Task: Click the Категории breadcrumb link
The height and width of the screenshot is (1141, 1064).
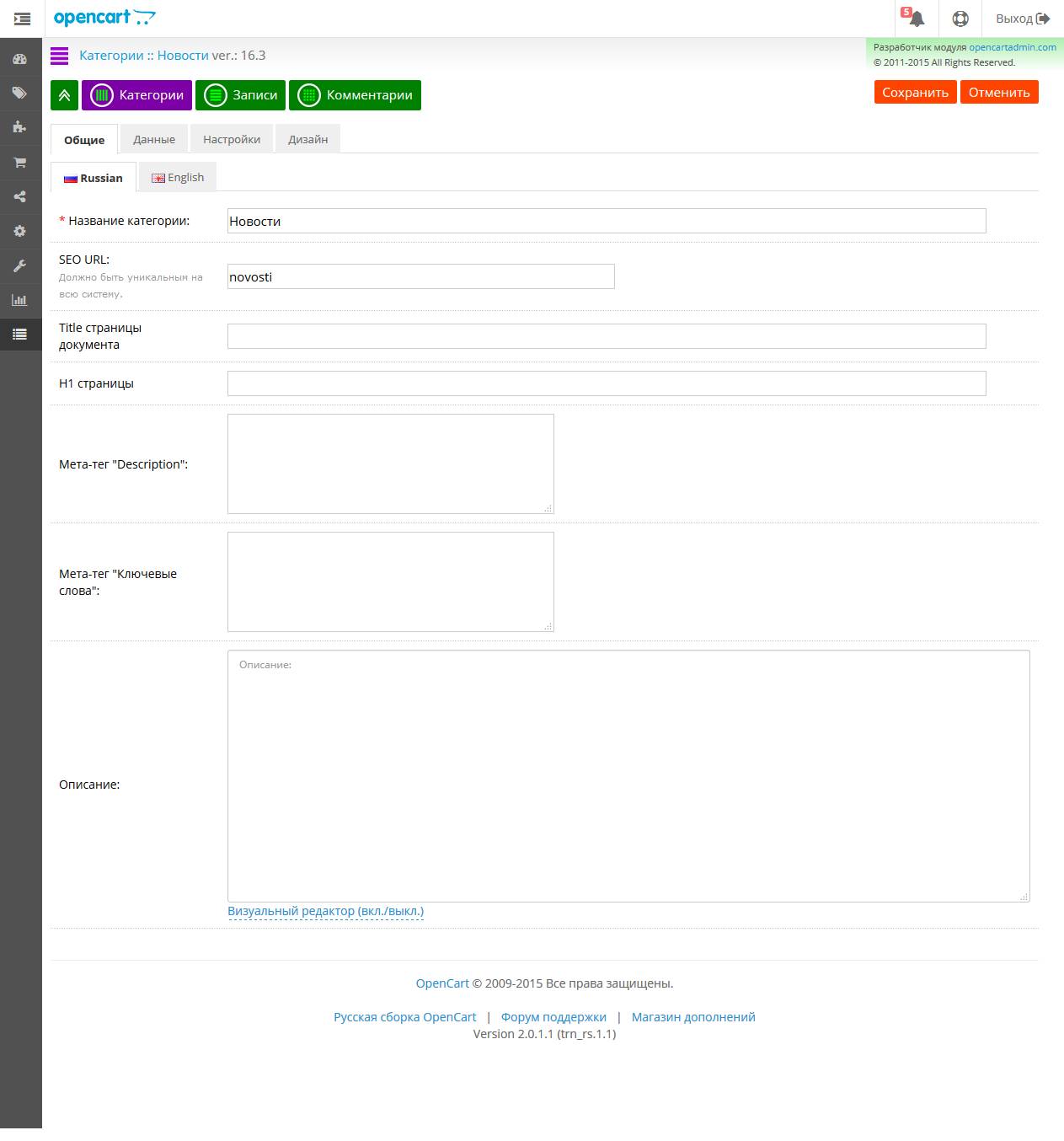Action: (111, 56)
